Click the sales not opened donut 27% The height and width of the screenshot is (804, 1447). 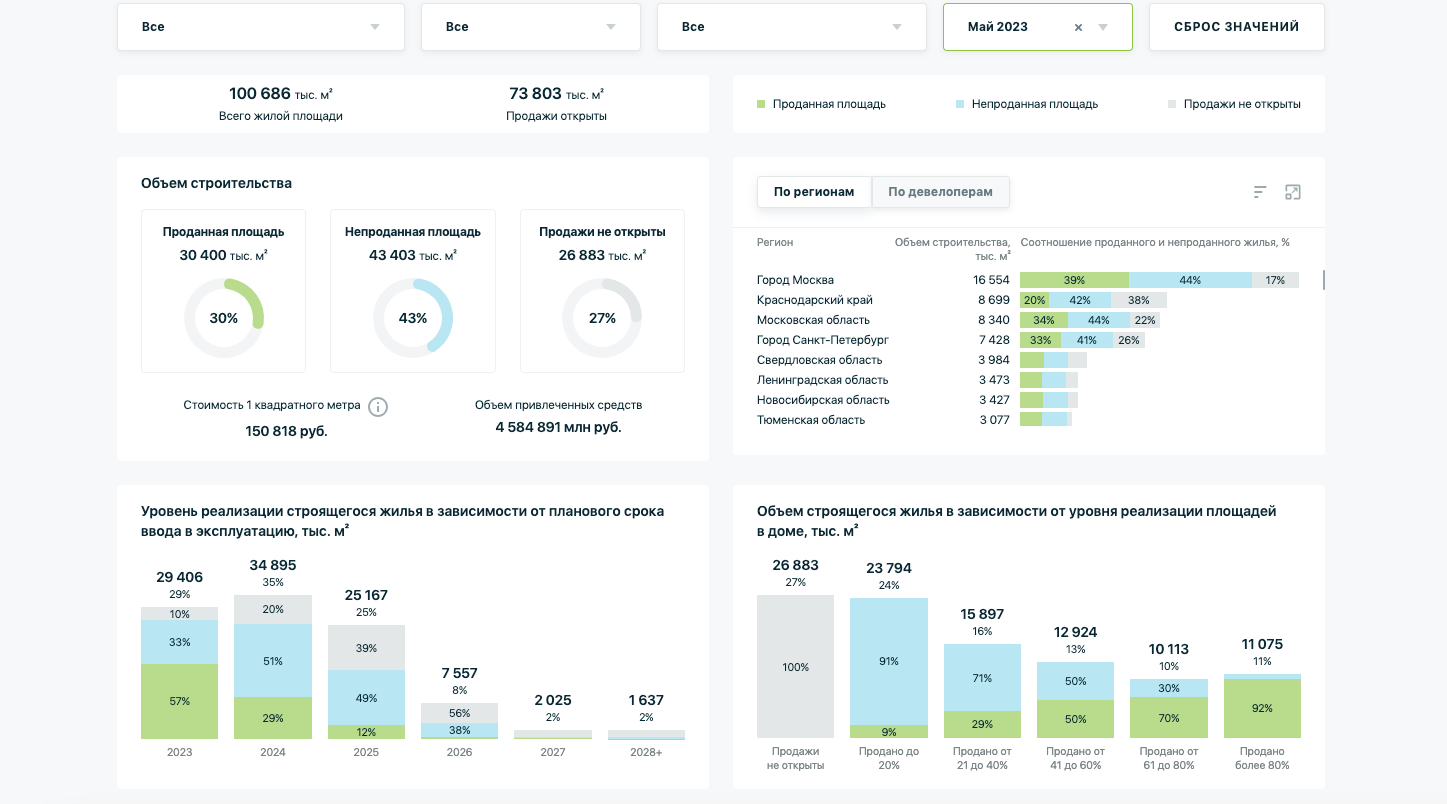tap(602, 318)
